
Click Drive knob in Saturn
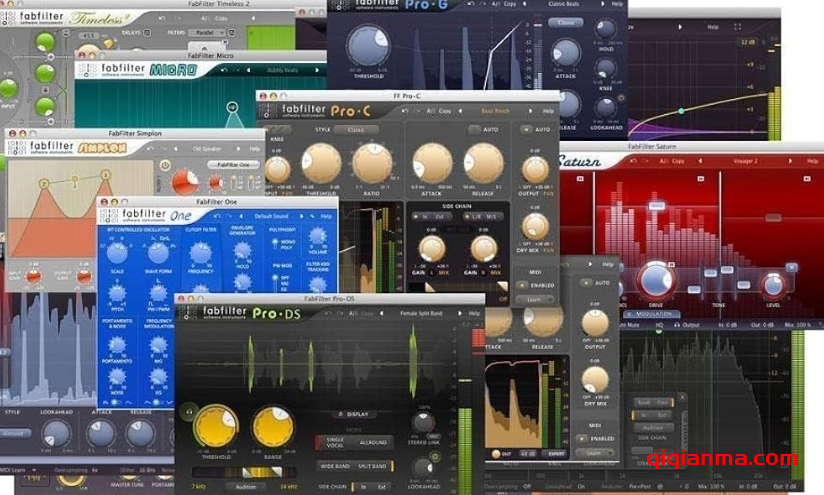pyautogui.click(x=655, y=280)
